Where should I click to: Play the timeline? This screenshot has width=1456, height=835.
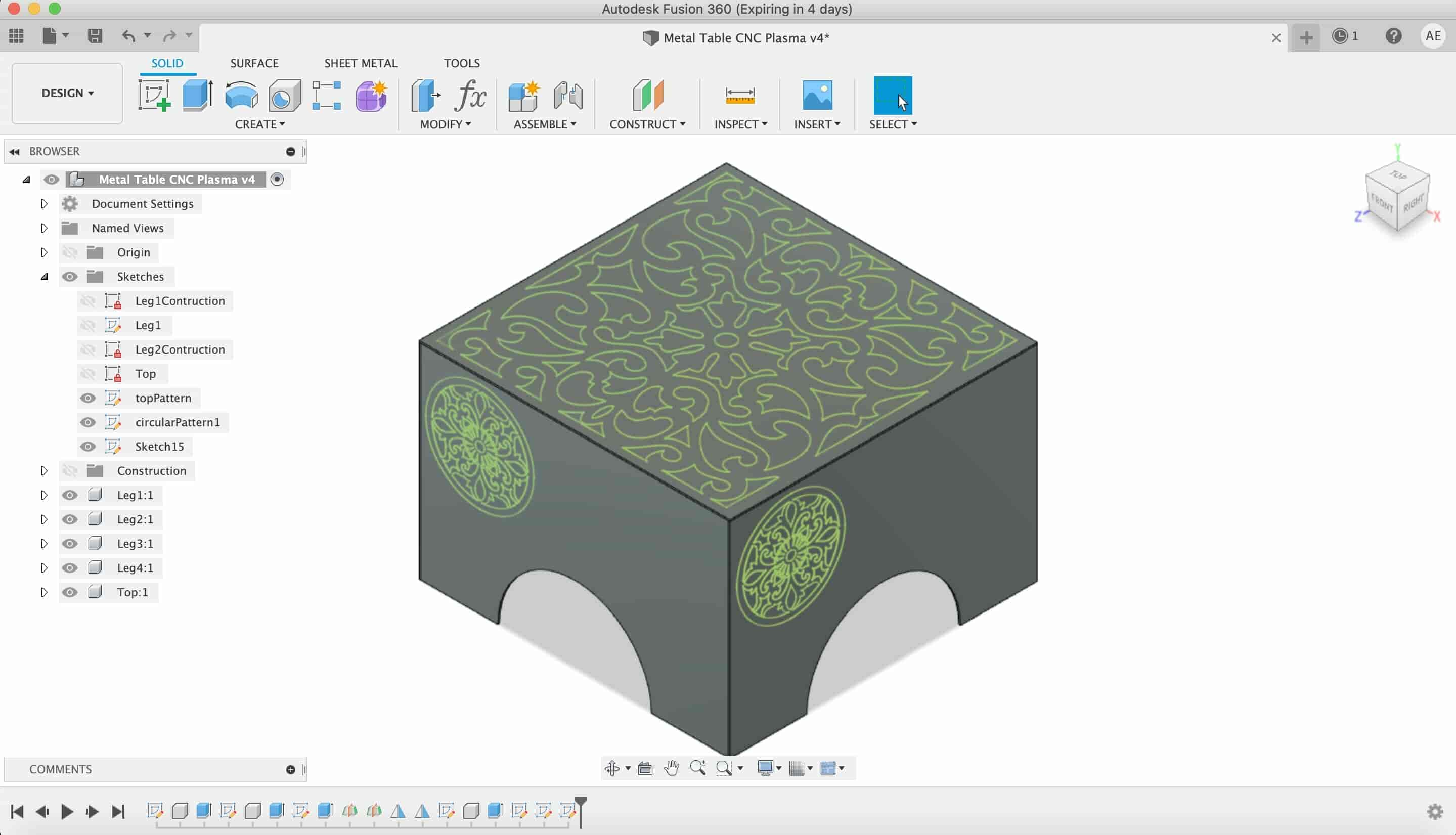tap(67, 812)
